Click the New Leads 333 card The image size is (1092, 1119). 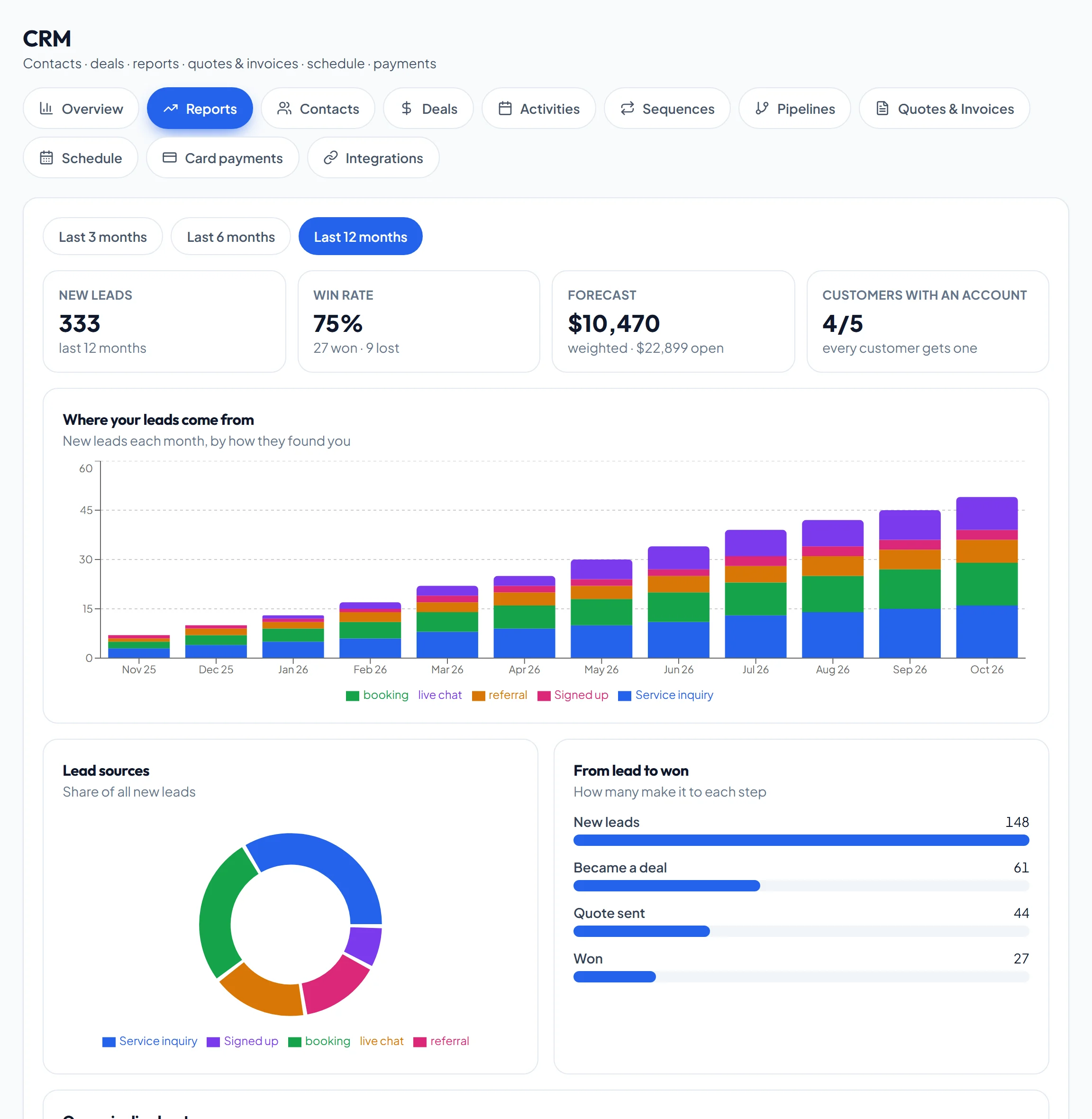(x=164, y=322)
